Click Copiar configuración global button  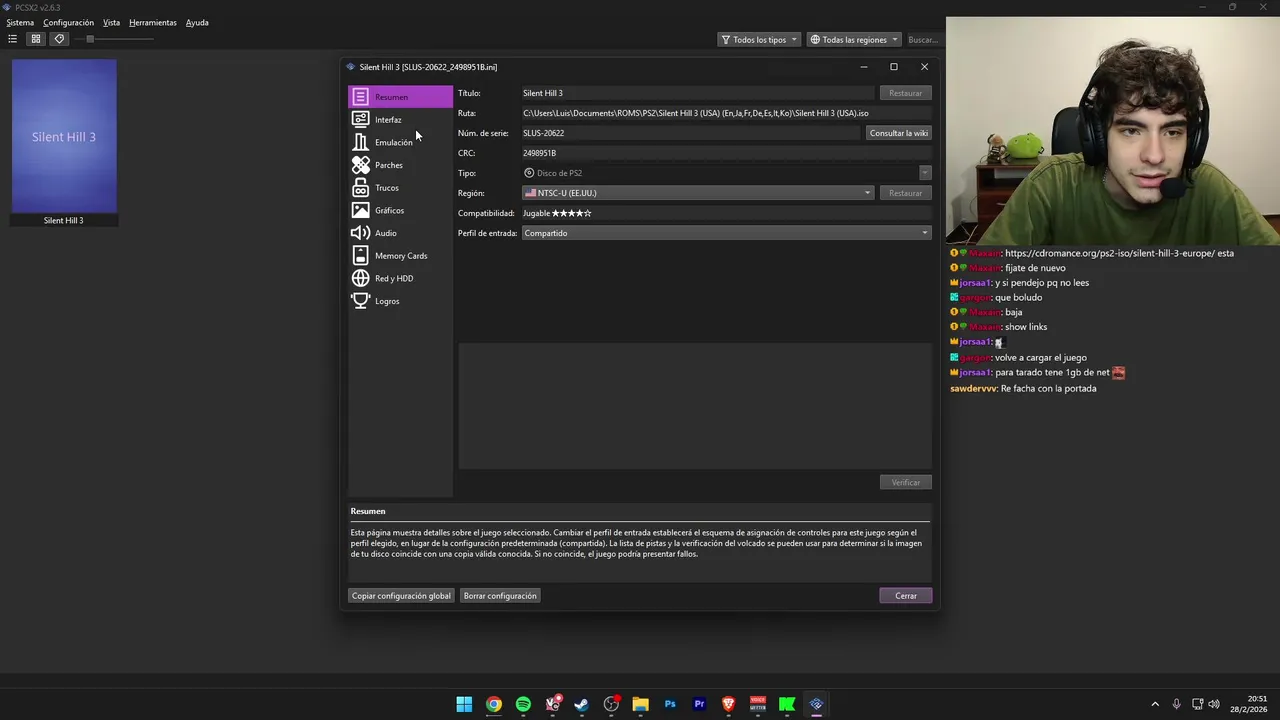(x=401, y=596)
